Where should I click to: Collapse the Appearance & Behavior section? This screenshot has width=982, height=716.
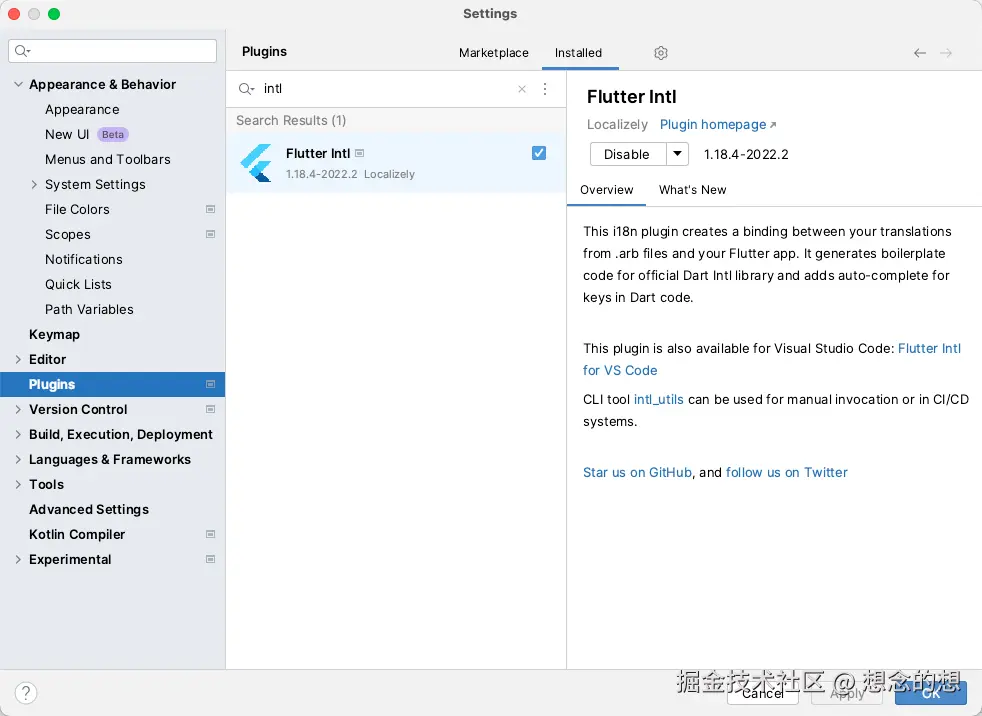[x=18, y=84]
